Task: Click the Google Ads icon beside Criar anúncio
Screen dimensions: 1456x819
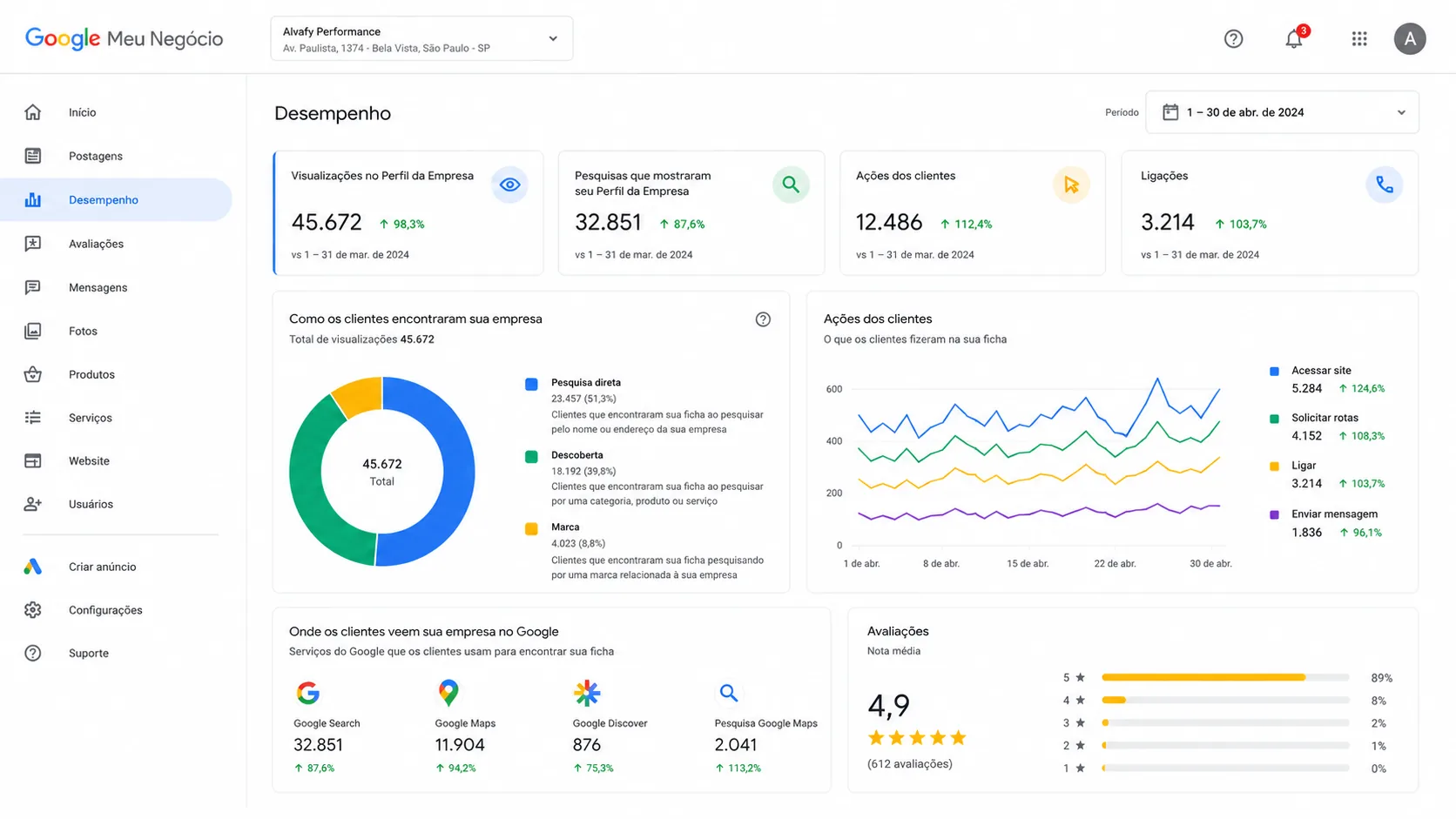Action: (x=33, y=567)
